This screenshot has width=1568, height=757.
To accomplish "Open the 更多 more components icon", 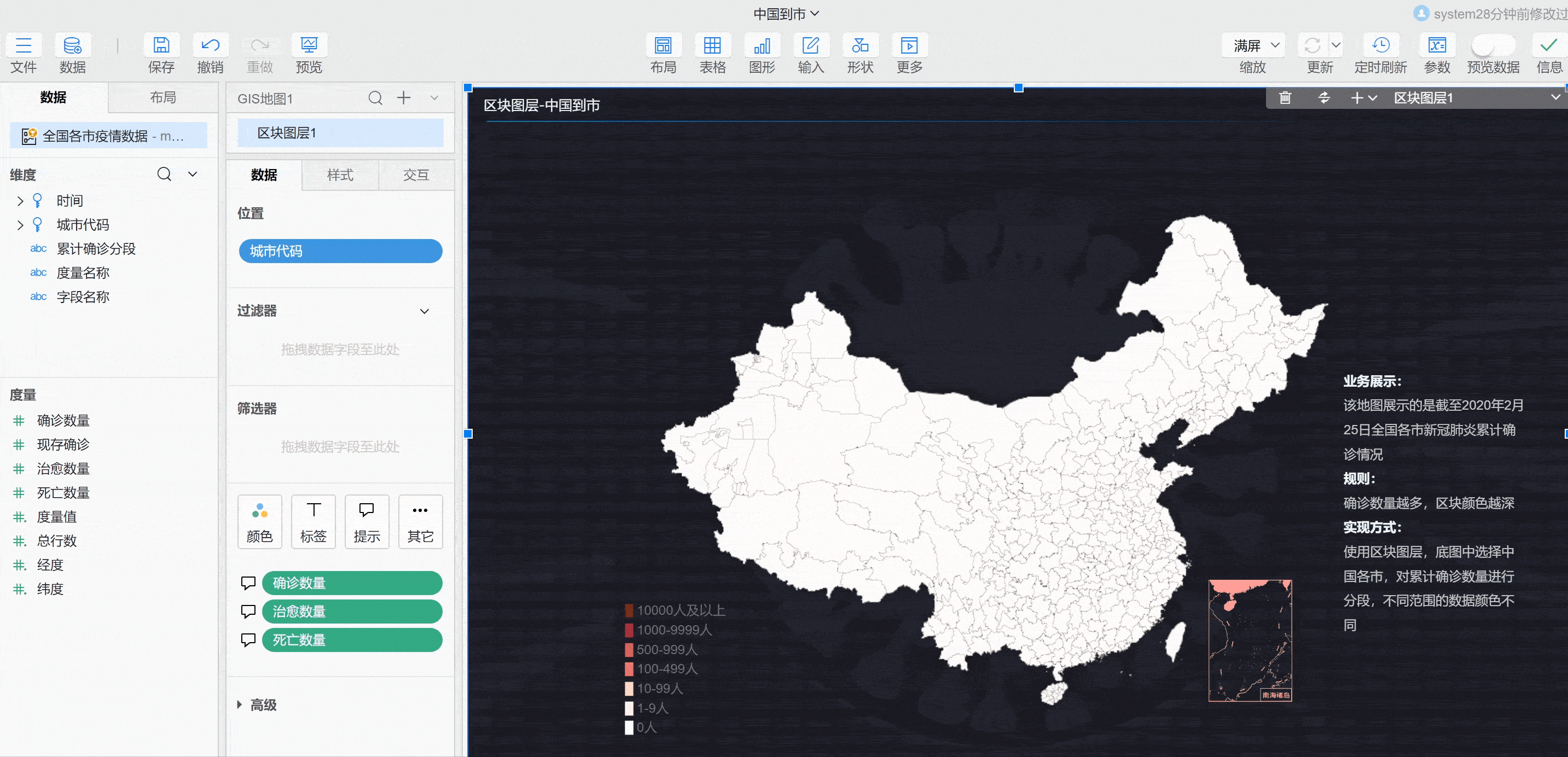I will point(909,45).
